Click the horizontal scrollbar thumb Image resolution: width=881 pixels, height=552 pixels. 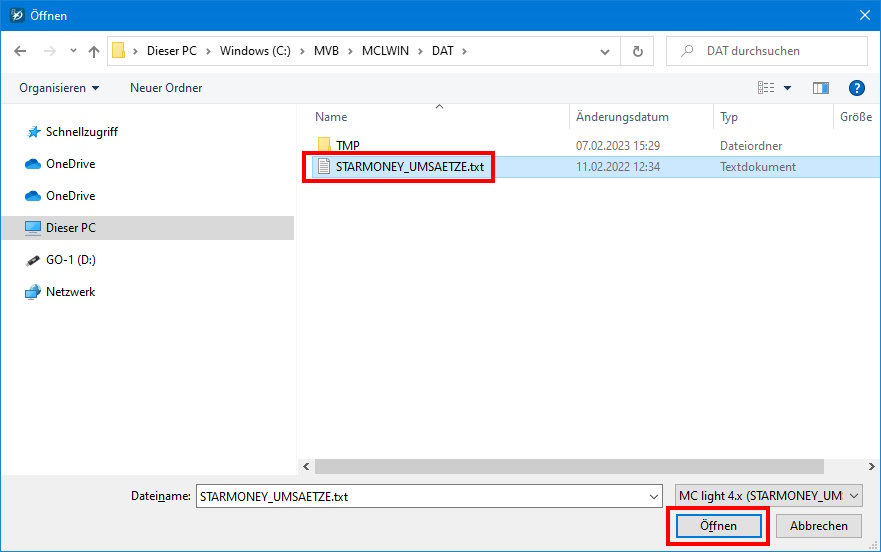[569, 467]
